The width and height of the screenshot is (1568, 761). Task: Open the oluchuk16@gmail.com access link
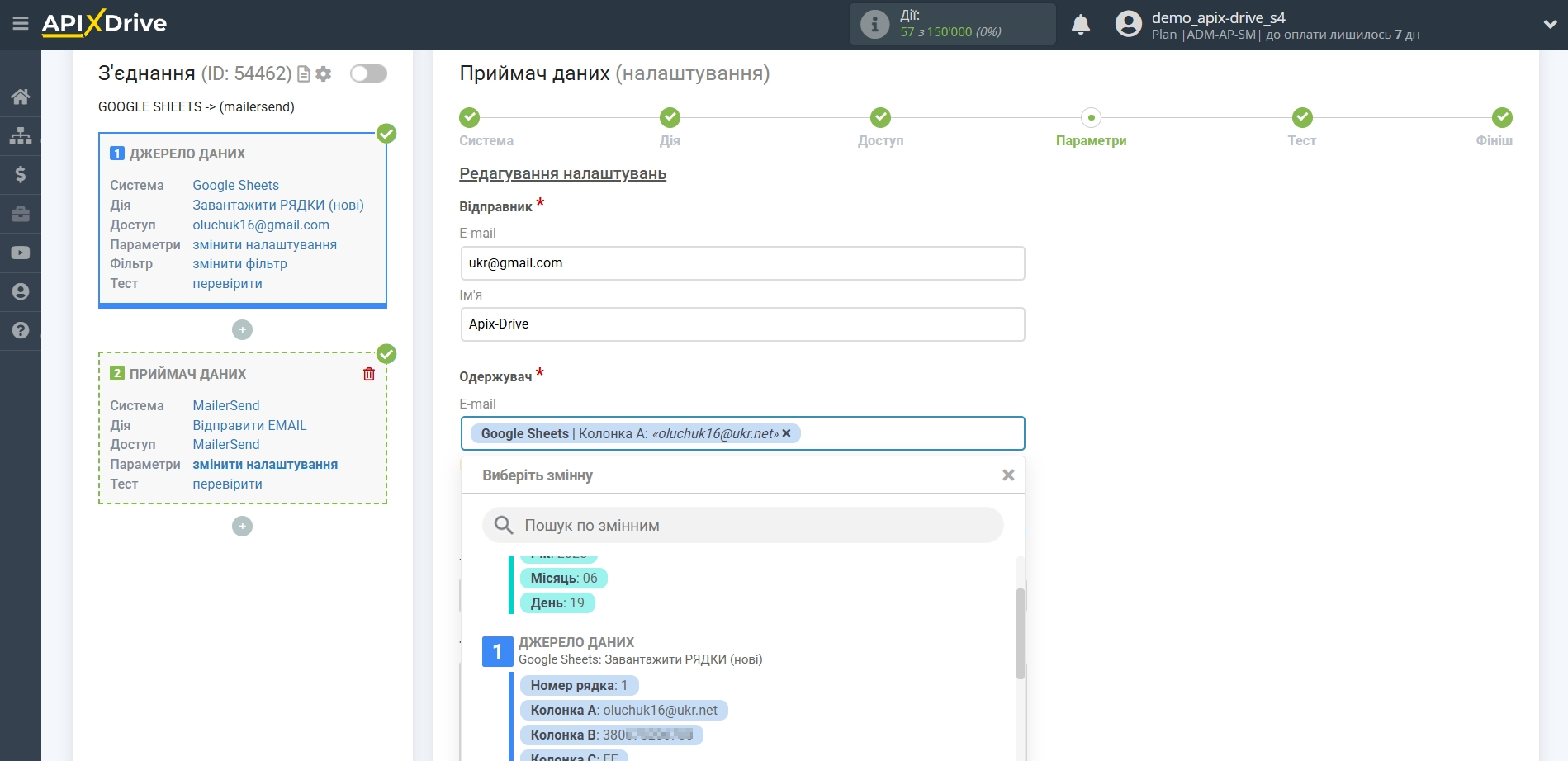pos(261,225)
